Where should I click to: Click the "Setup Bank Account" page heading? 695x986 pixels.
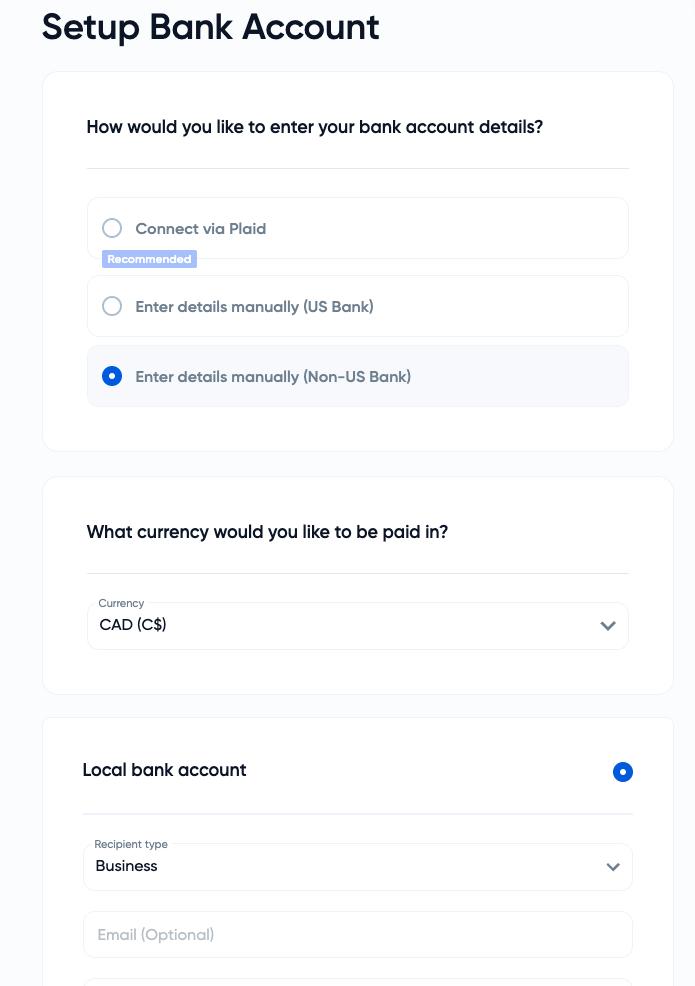[x=211, y=27]
